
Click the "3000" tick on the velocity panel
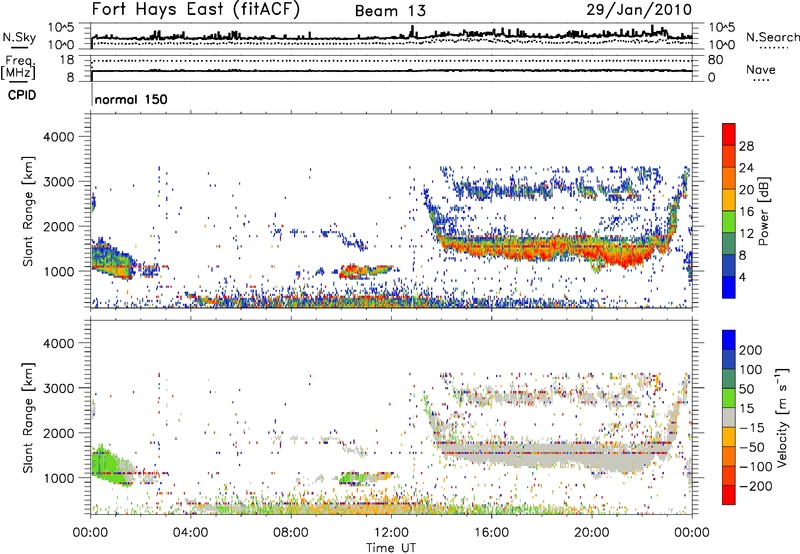click(x=59, y=388)
